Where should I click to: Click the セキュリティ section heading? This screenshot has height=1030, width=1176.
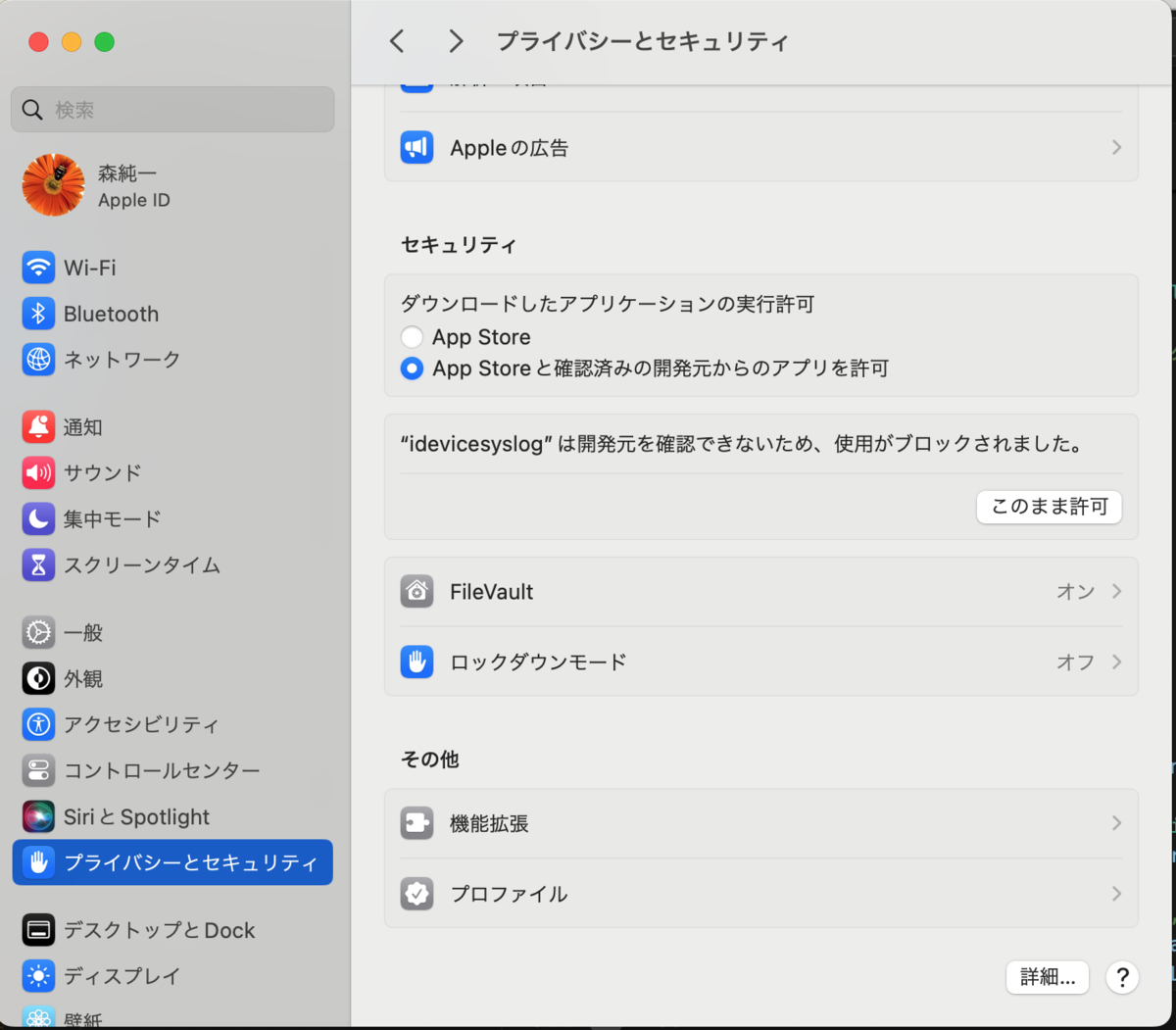pos(459,245)
